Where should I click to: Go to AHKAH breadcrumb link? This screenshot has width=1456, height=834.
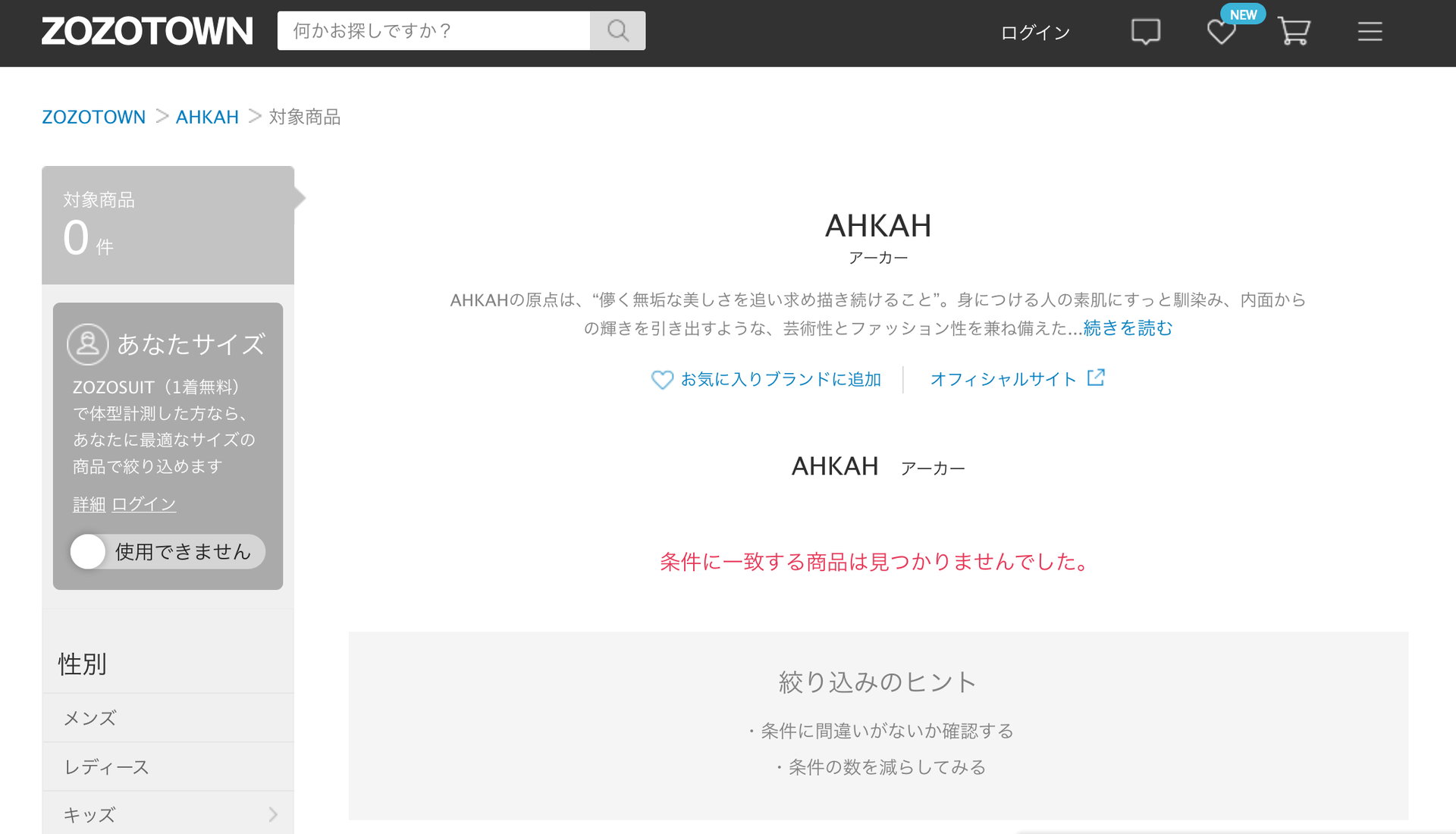(207, 117)
